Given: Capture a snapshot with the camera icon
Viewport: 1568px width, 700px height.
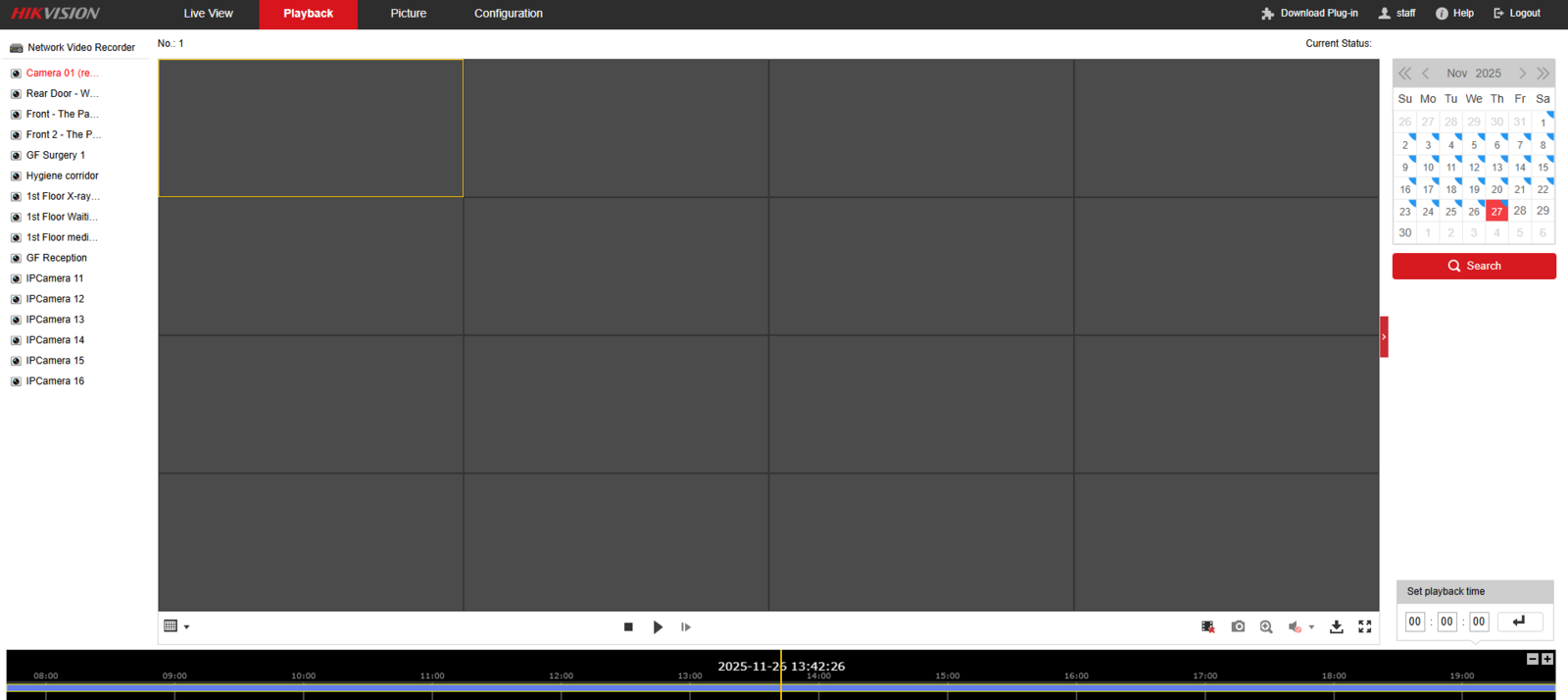Looking at the screenshot, I should (1238, 626).
